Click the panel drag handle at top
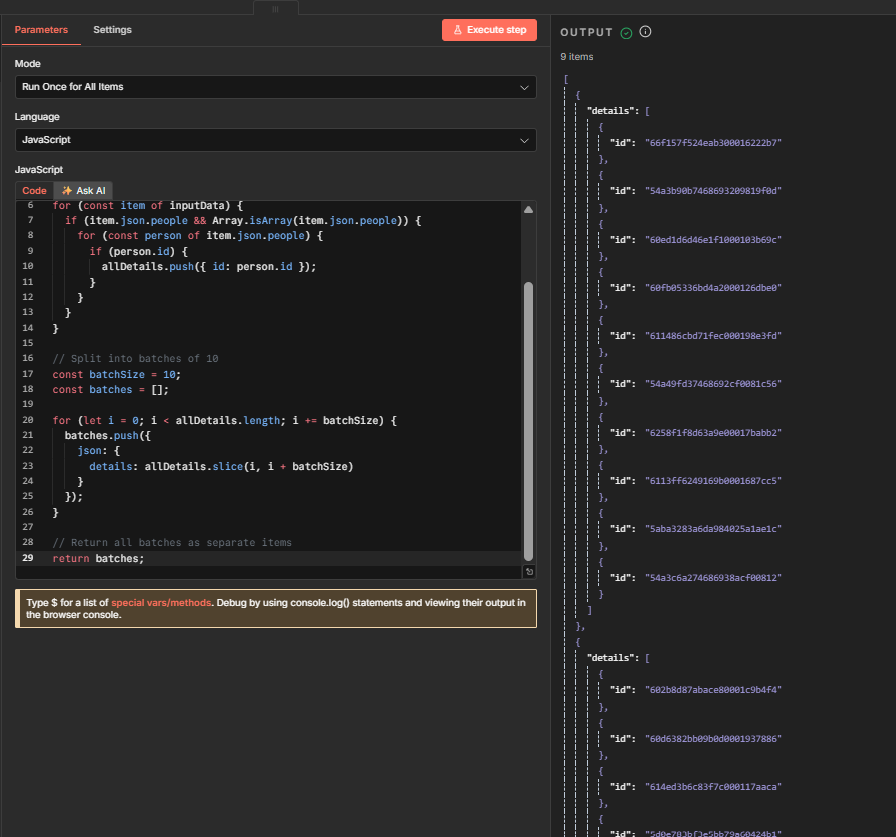Image resolution: width=896 pixels, height=837 pixels. [275, 8]
